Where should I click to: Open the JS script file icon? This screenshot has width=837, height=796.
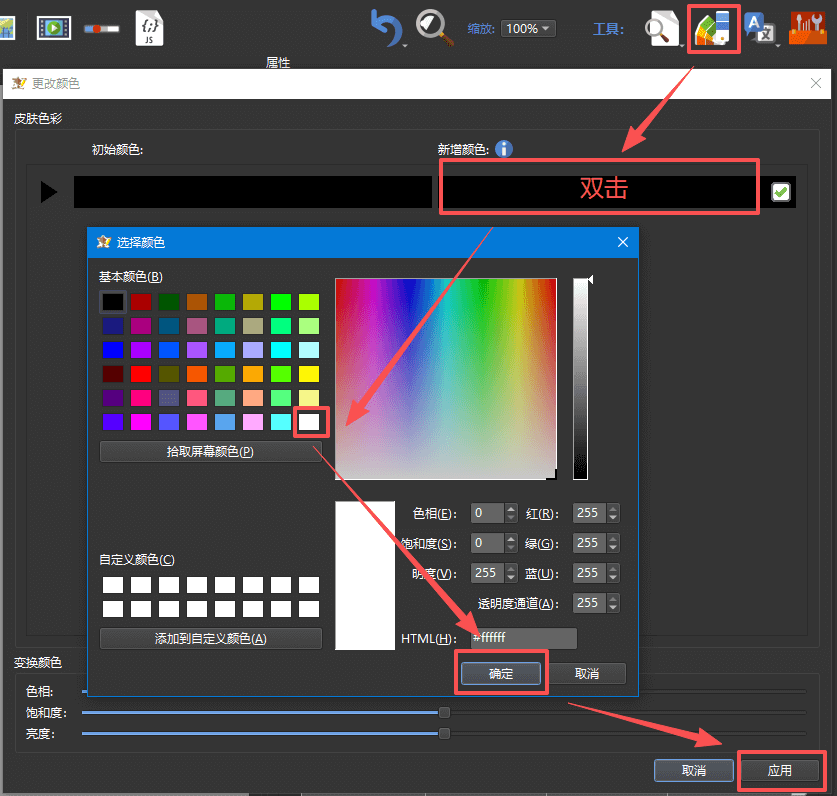(x=149, y=27)
